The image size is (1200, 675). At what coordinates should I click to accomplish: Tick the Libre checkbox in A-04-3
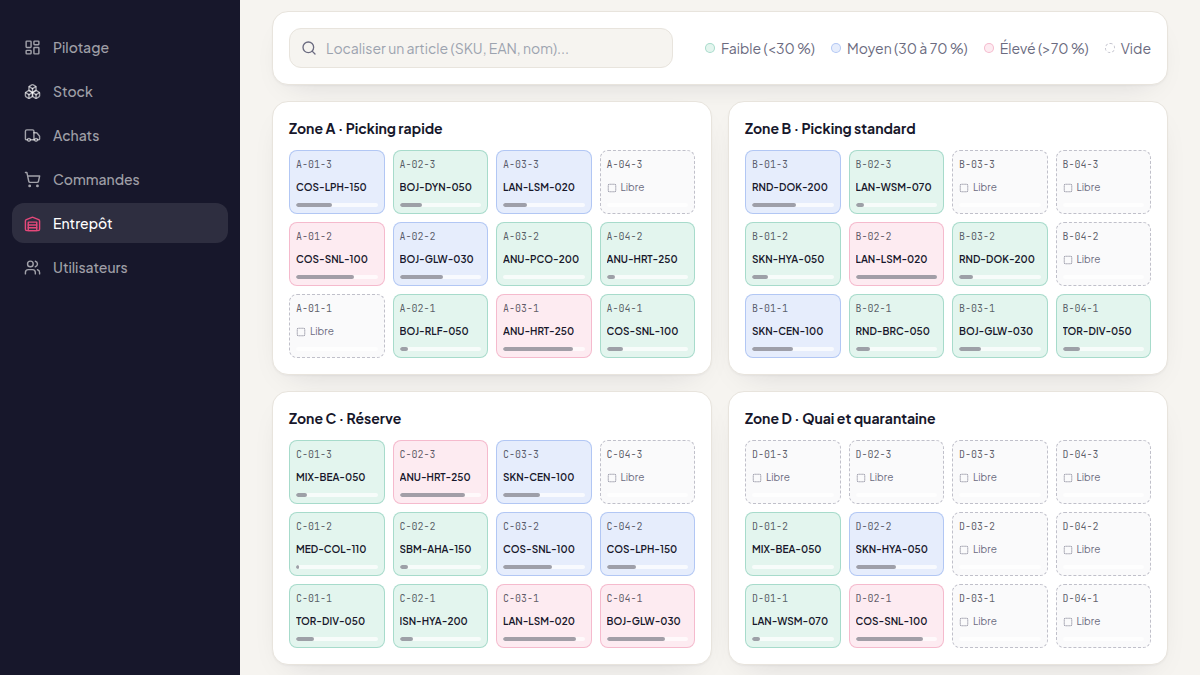(611, 188)
